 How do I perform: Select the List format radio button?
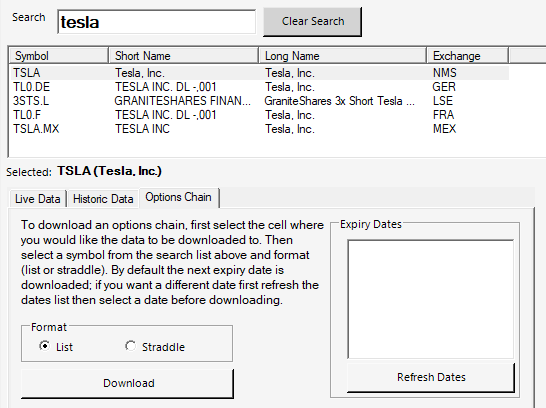click(x=55, y=347)
